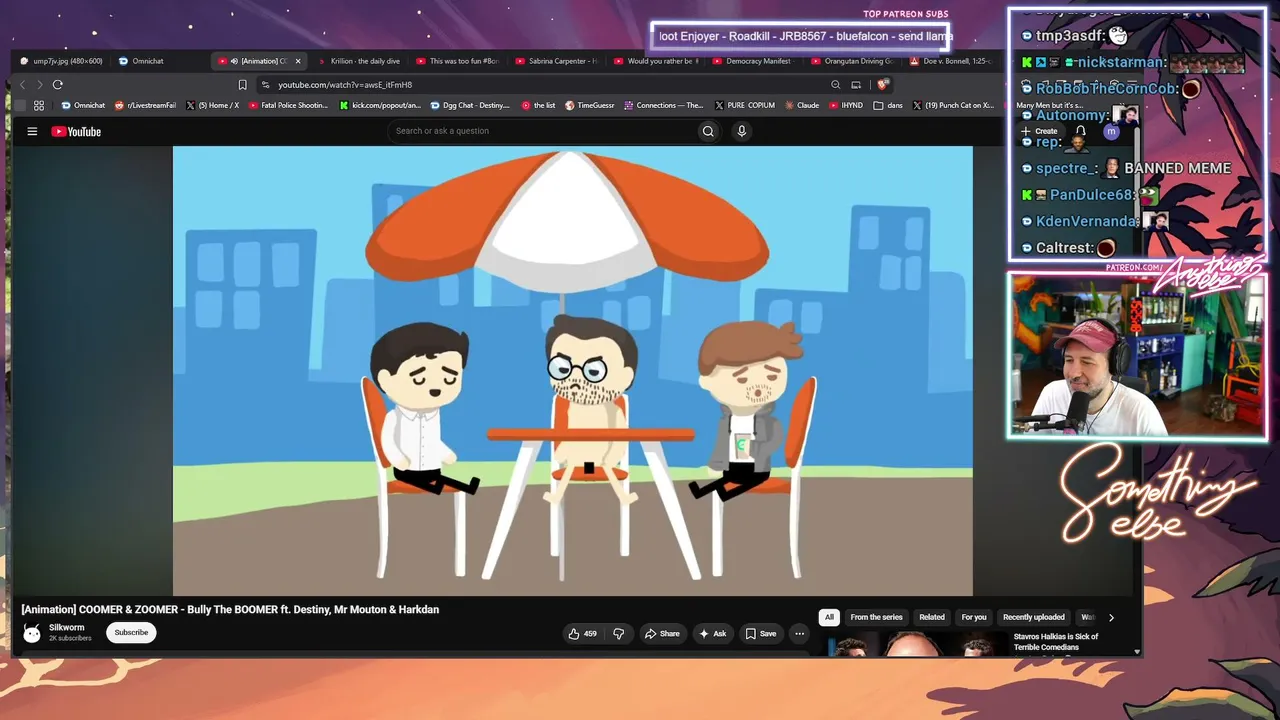Share the video
1280x720 pixels.
pyautogui.click(x=662, y=633)
